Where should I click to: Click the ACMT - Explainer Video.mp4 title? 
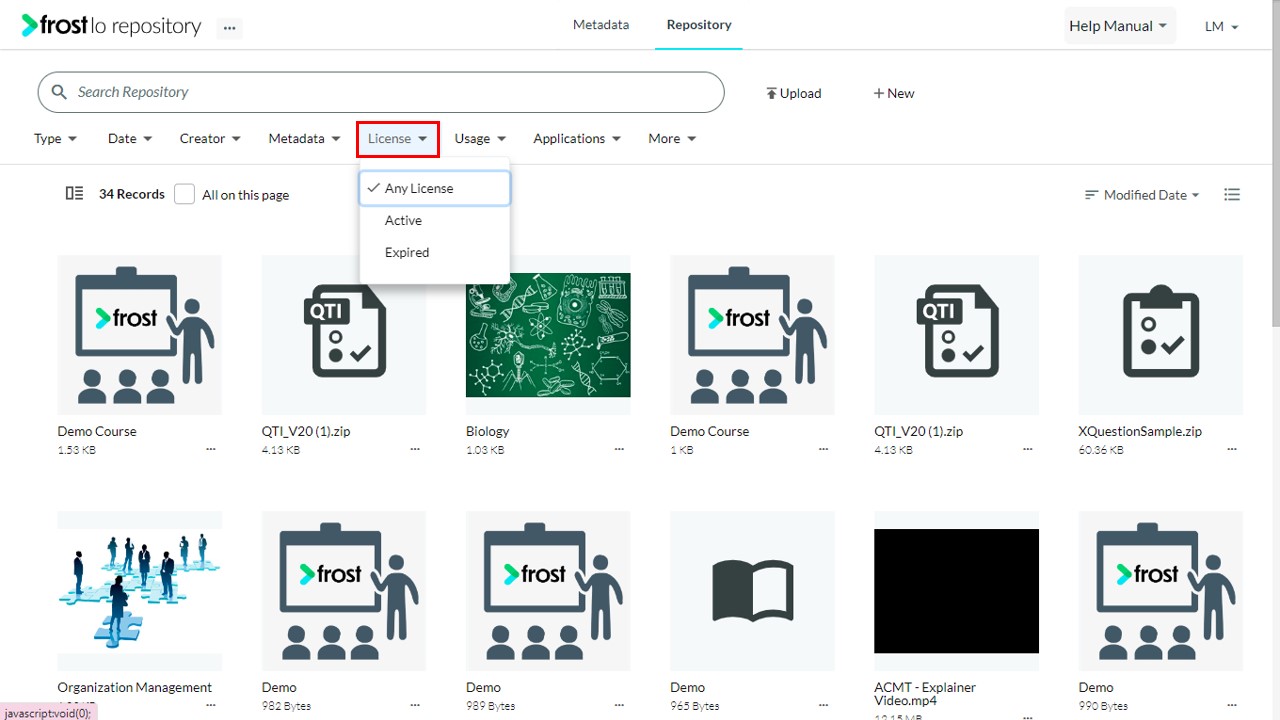[x=925, y=694]
